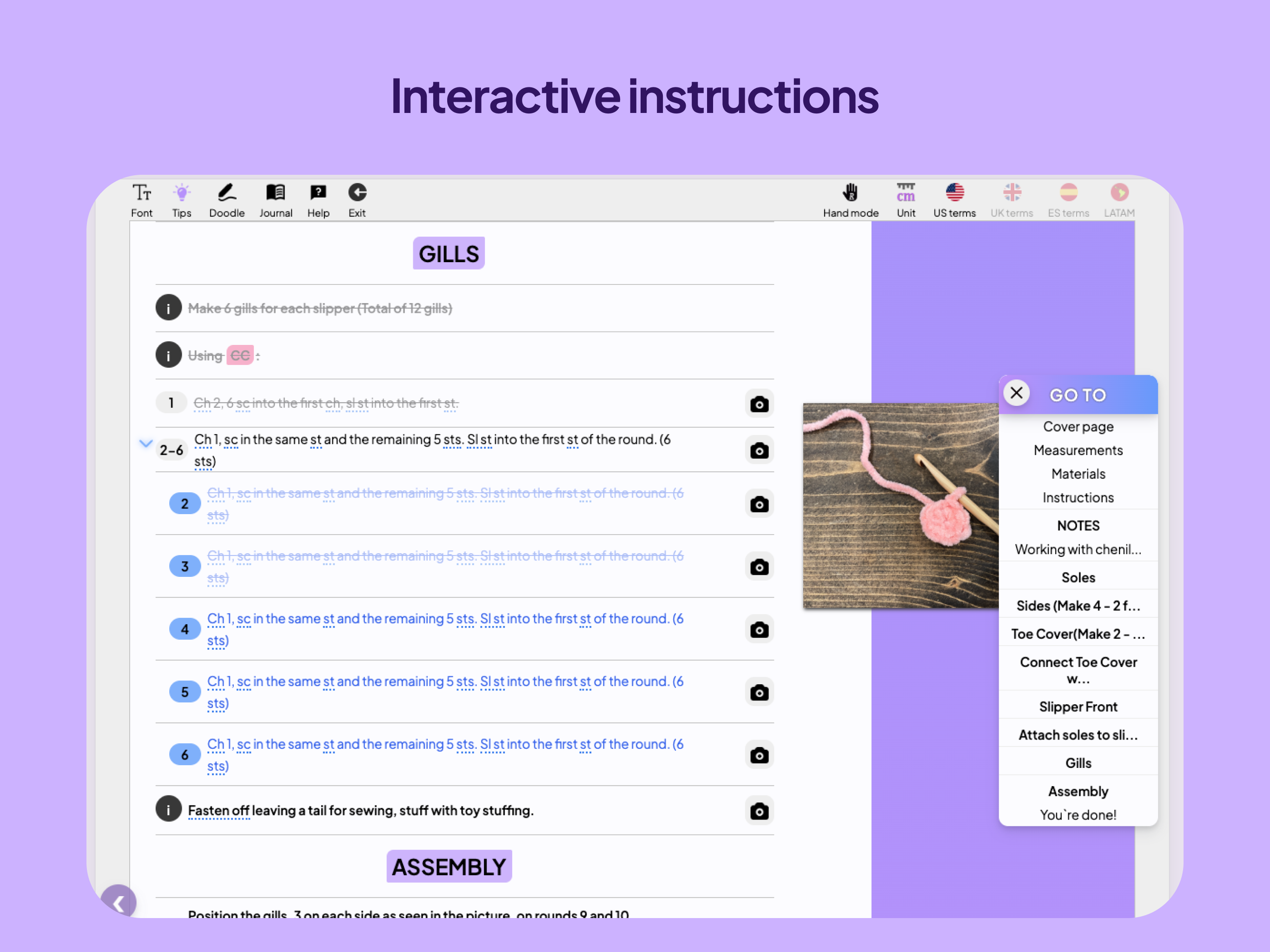This screenshot has height=952, width=1270.
Task: Jump to Slipper Front section
Action: (1078, 706)
